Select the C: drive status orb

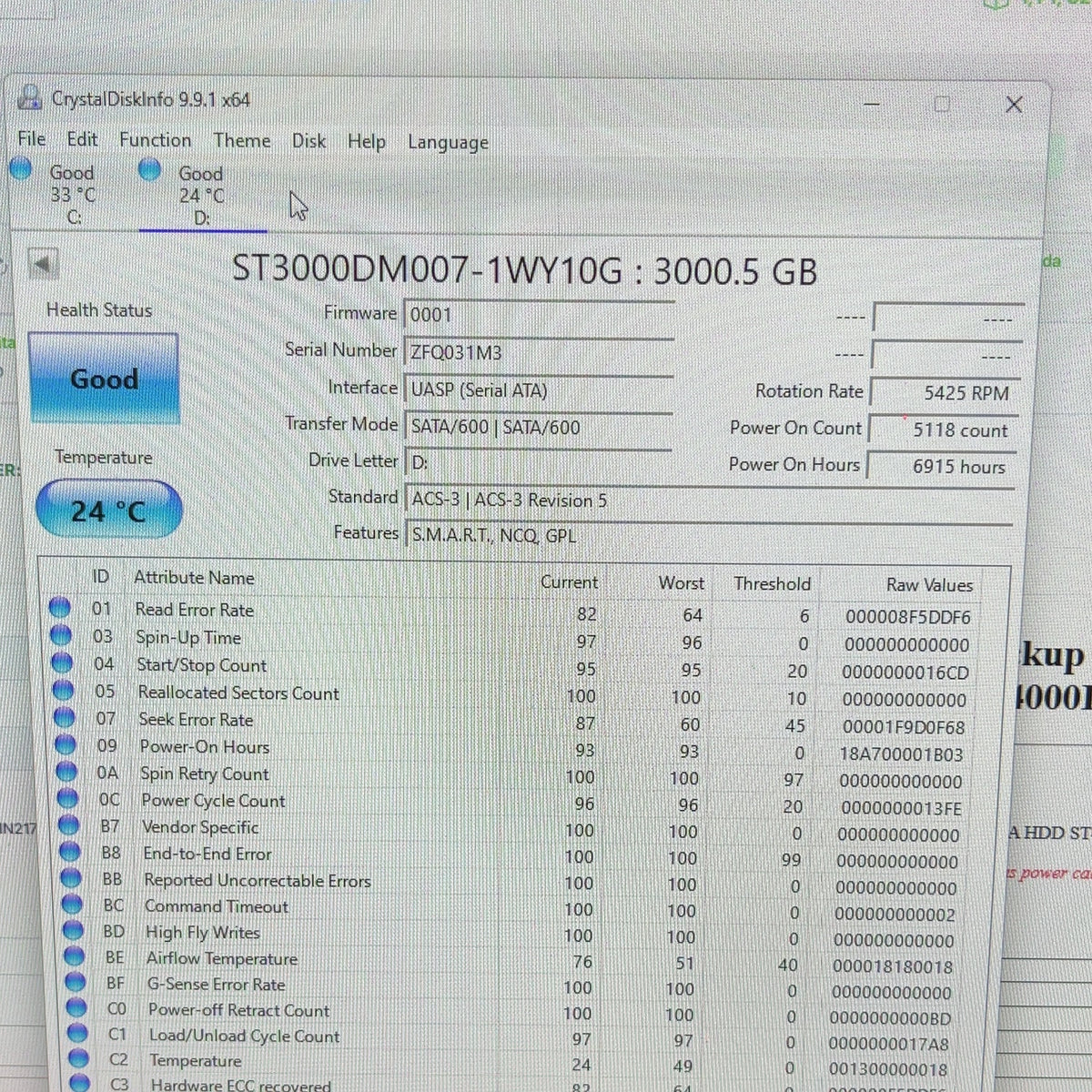(20, 168)
